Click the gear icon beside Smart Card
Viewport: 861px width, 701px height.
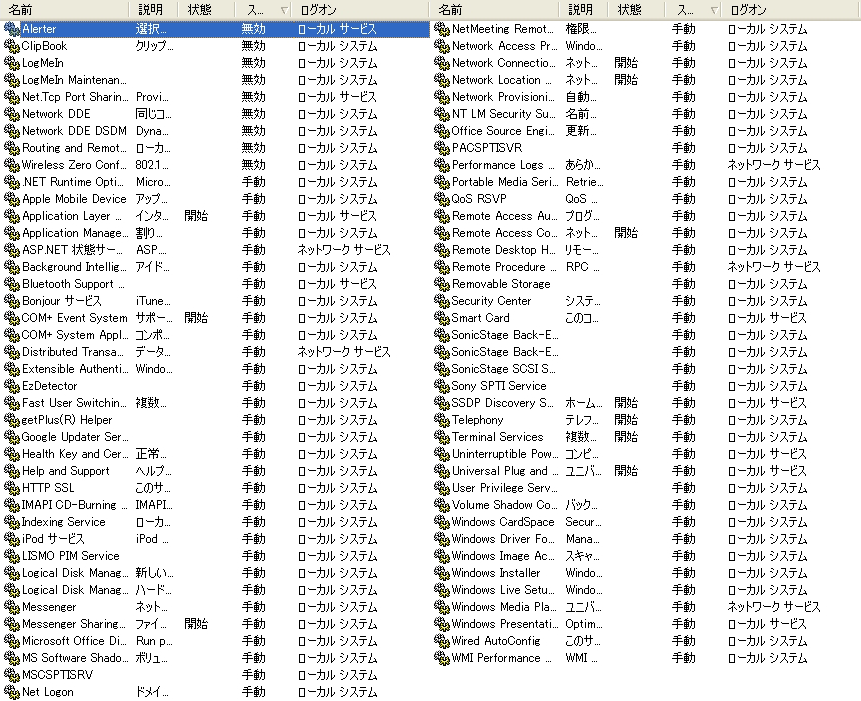(441, 318)
